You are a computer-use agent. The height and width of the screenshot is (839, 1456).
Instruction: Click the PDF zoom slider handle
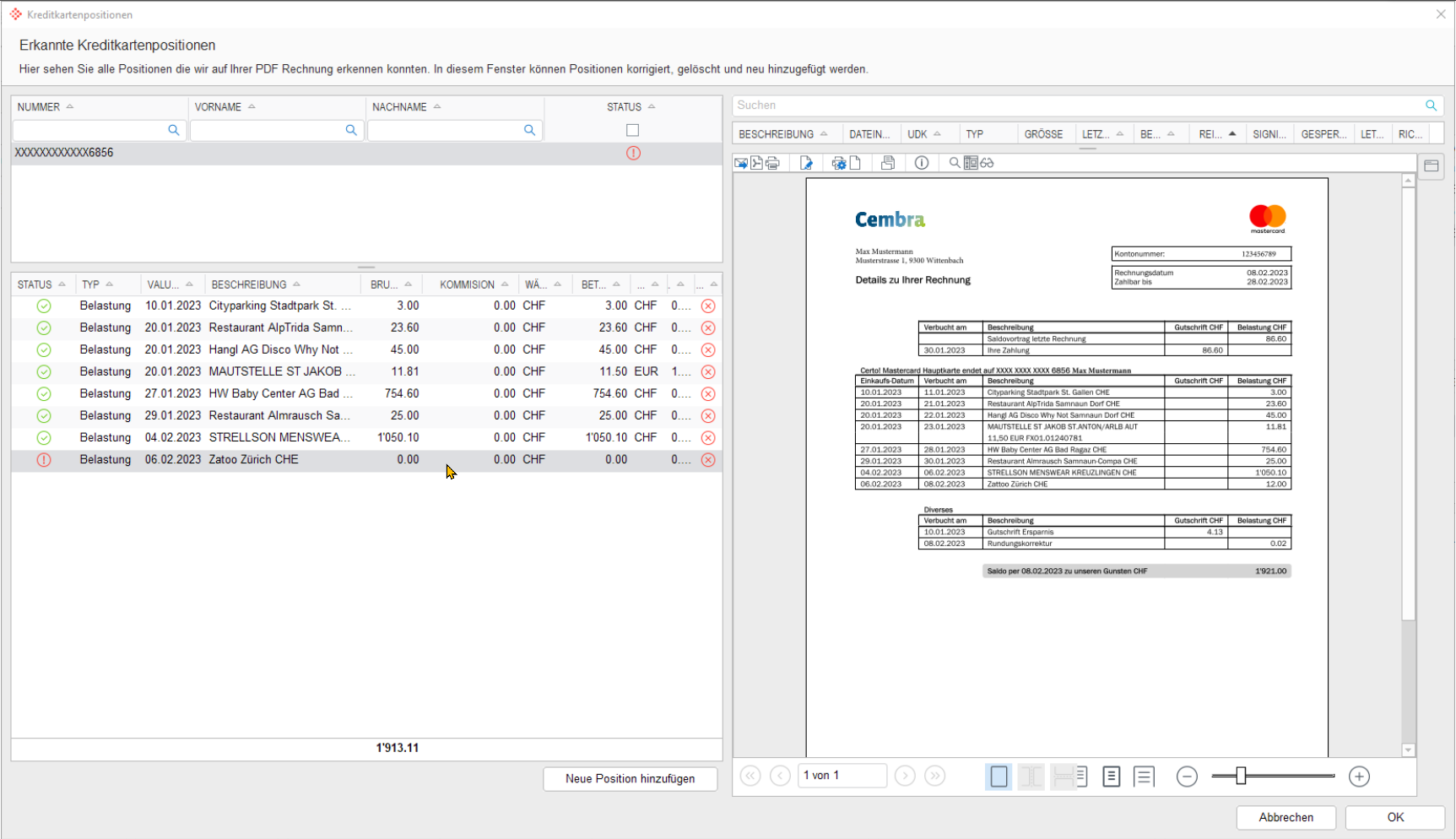(1241, 777)
